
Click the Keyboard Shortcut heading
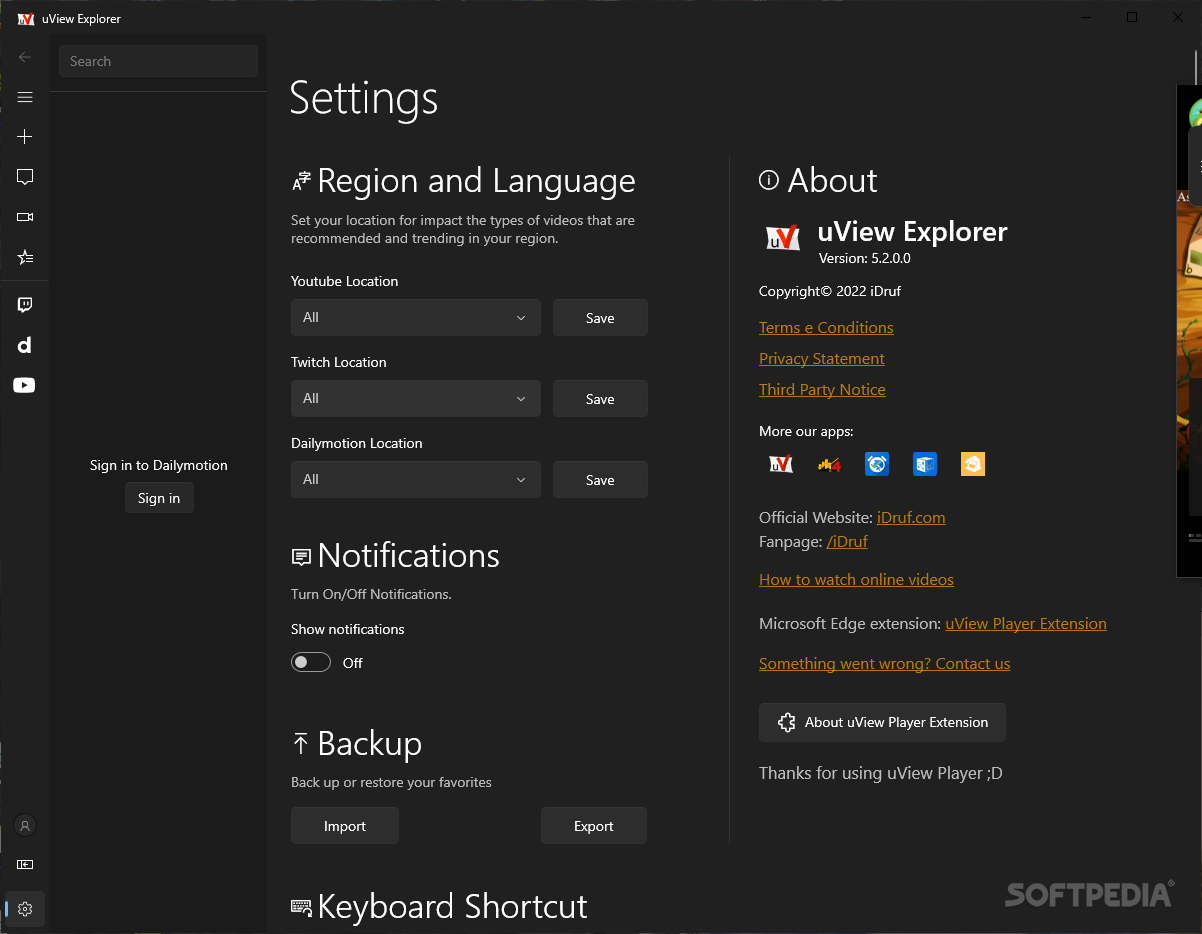point(452,906)
